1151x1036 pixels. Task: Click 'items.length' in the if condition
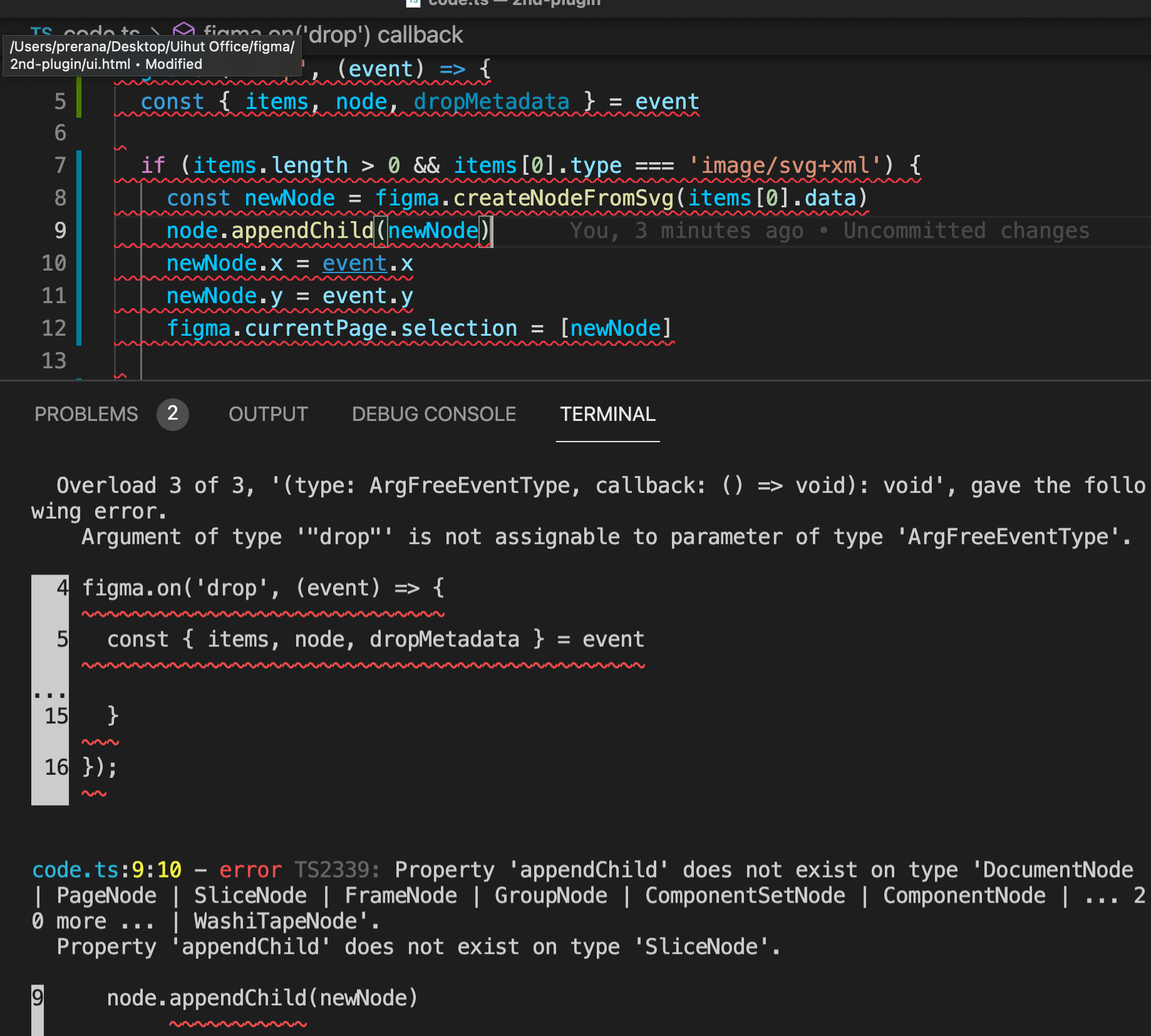(x=270, y=165)
